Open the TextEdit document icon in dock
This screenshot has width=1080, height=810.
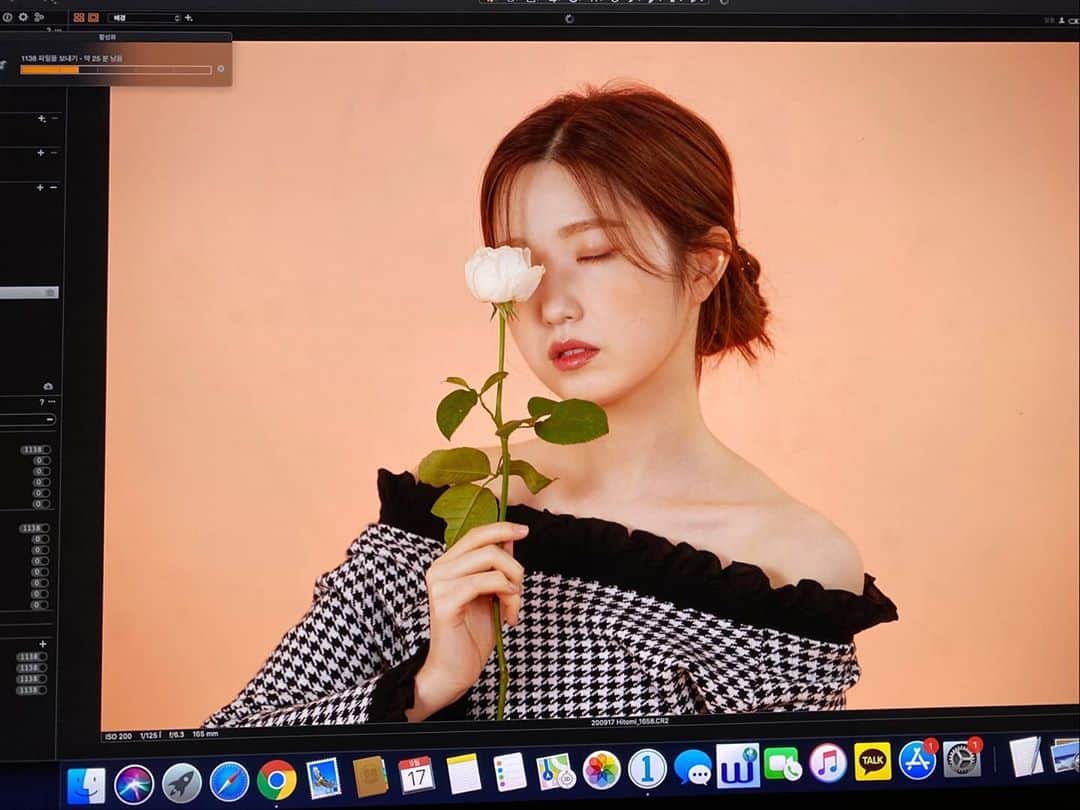pyautogui.click(x=1026, y=756)
